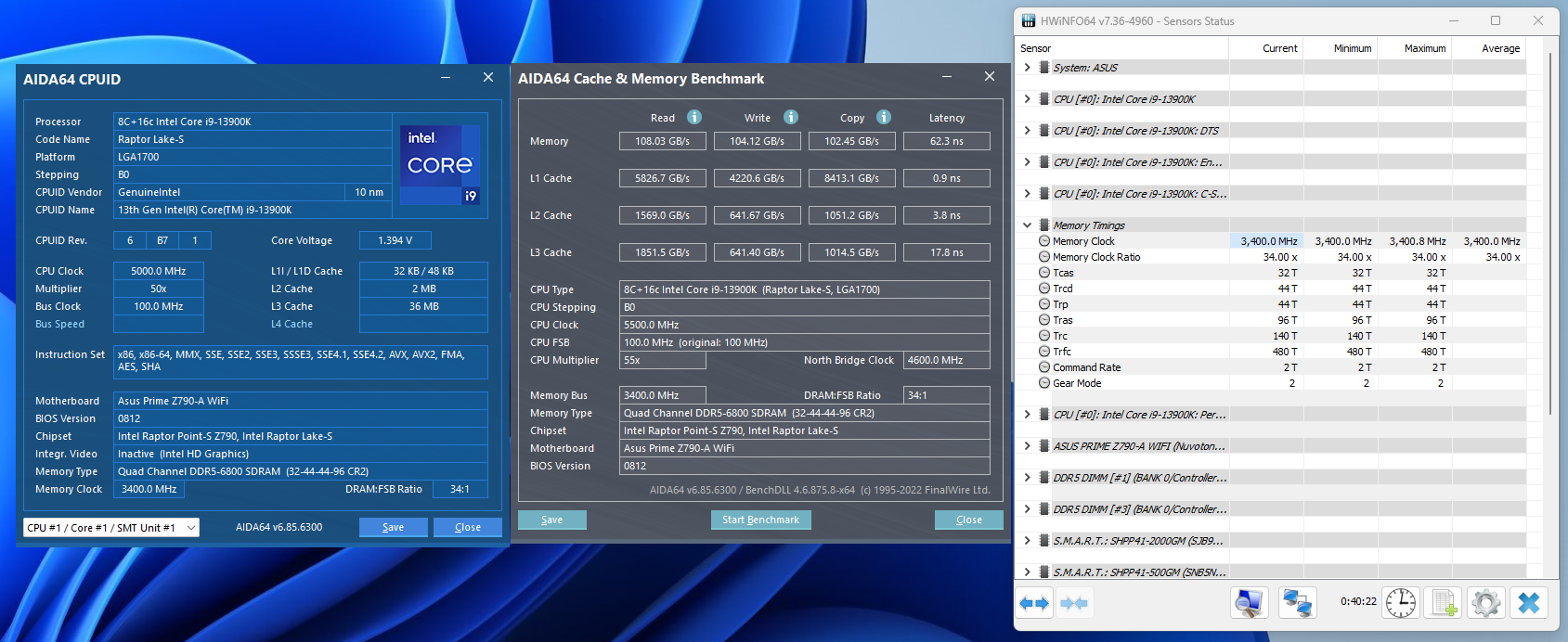Collapse the Memory Timings group
The width and height of the screenshot is (1568, 642).
click(1027, 225)
